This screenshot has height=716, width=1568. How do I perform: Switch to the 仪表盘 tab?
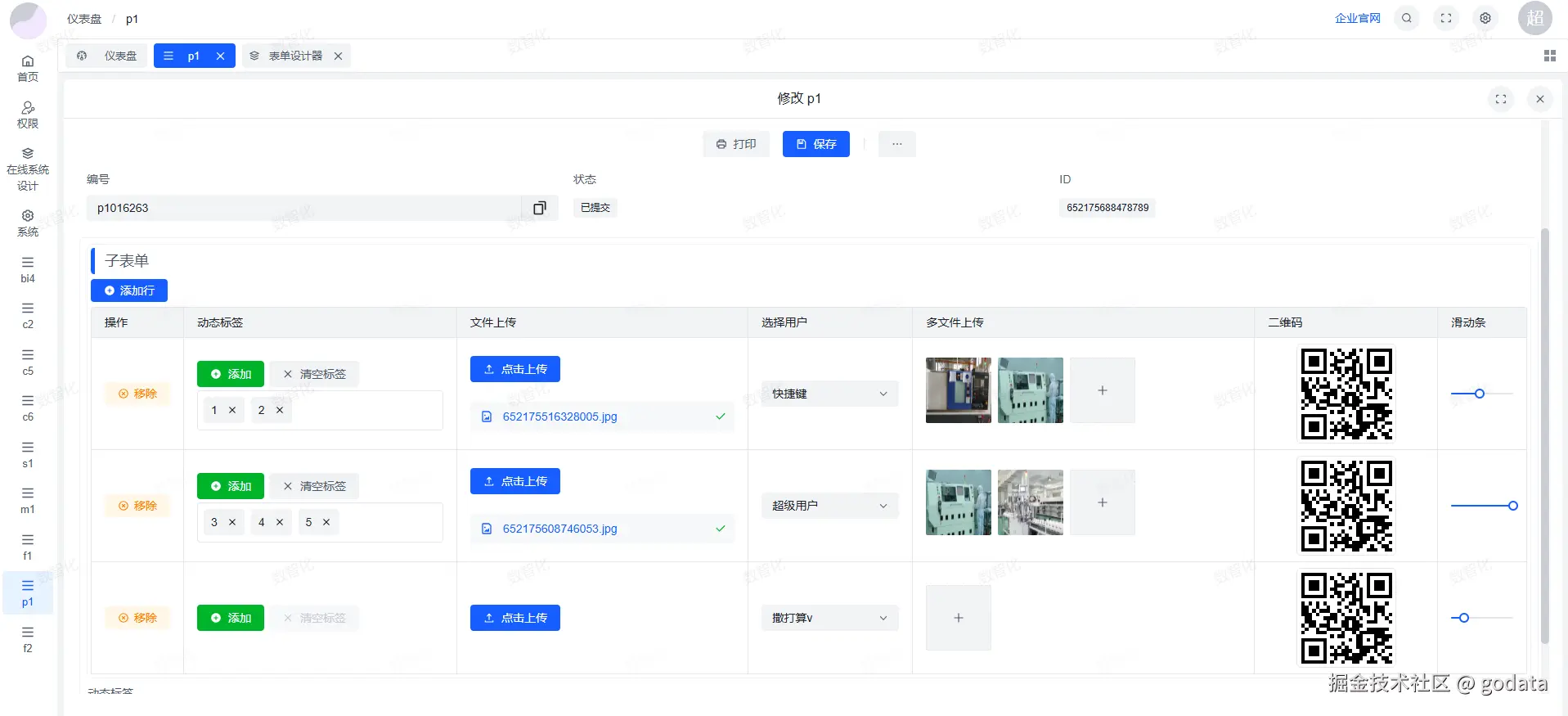coord(107,56)
